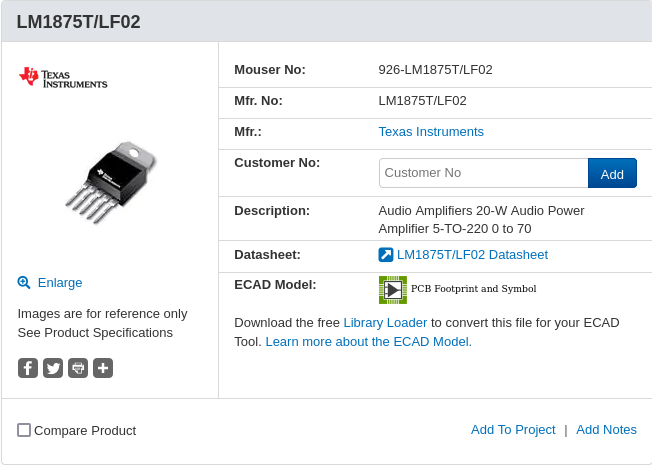Click the Add Notes link
Image resolution: width=652 pixels, height=465 pixels.
[x=606, y=430]
